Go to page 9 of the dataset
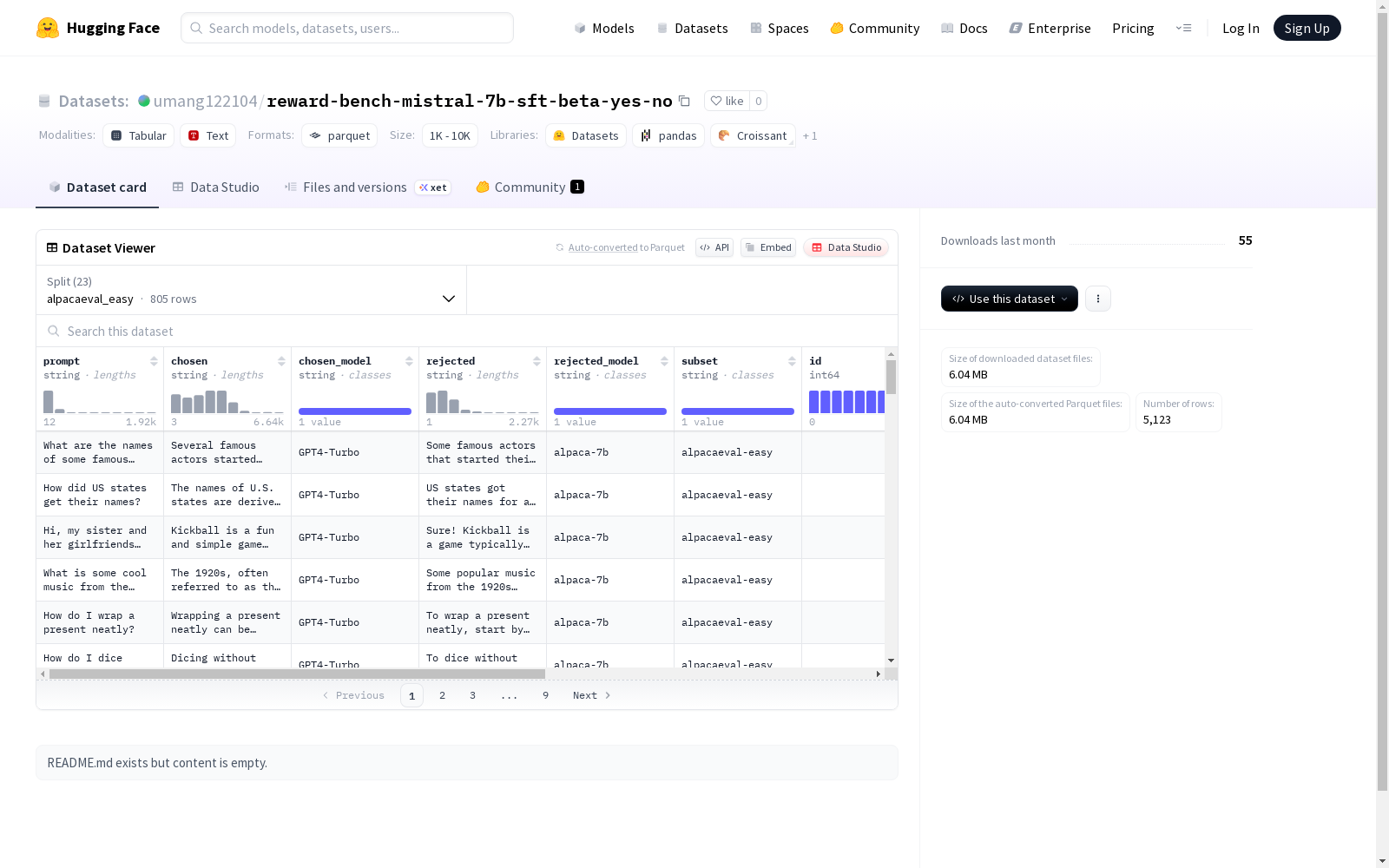The height and width of the screenshot is (868, 1389). (x=545, y=695)
